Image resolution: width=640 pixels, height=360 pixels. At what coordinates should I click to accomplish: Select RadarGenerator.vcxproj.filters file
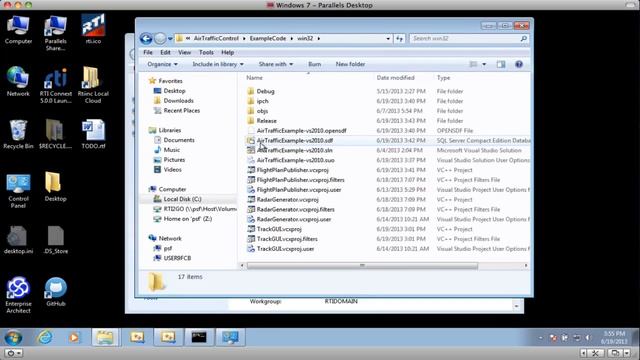[295, 209]
